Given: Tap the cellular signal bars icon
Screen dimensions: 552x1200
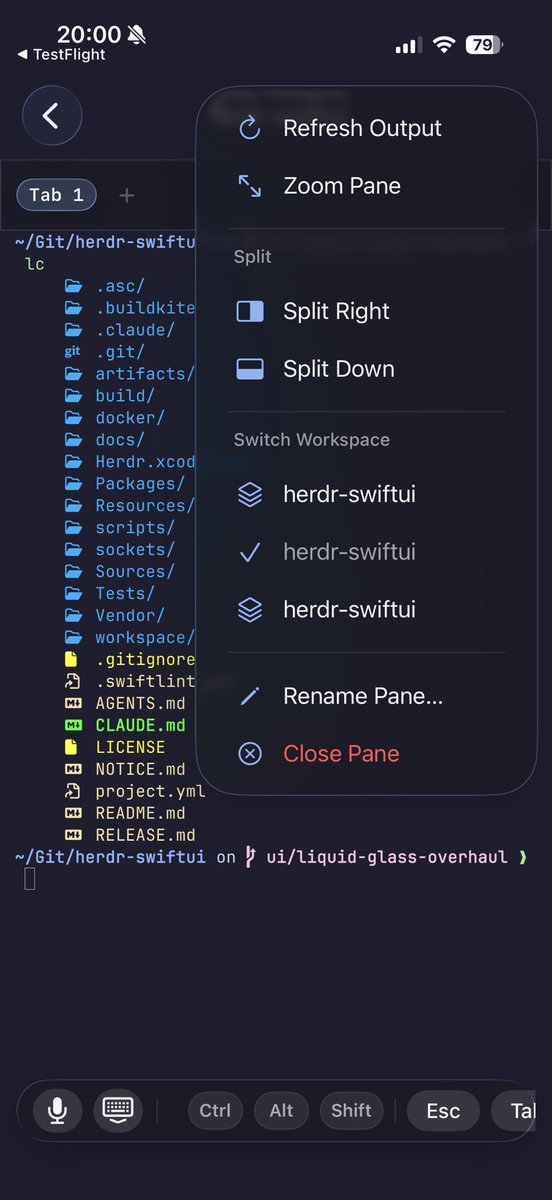Looking at the screenshot, I should click(408, 46).
